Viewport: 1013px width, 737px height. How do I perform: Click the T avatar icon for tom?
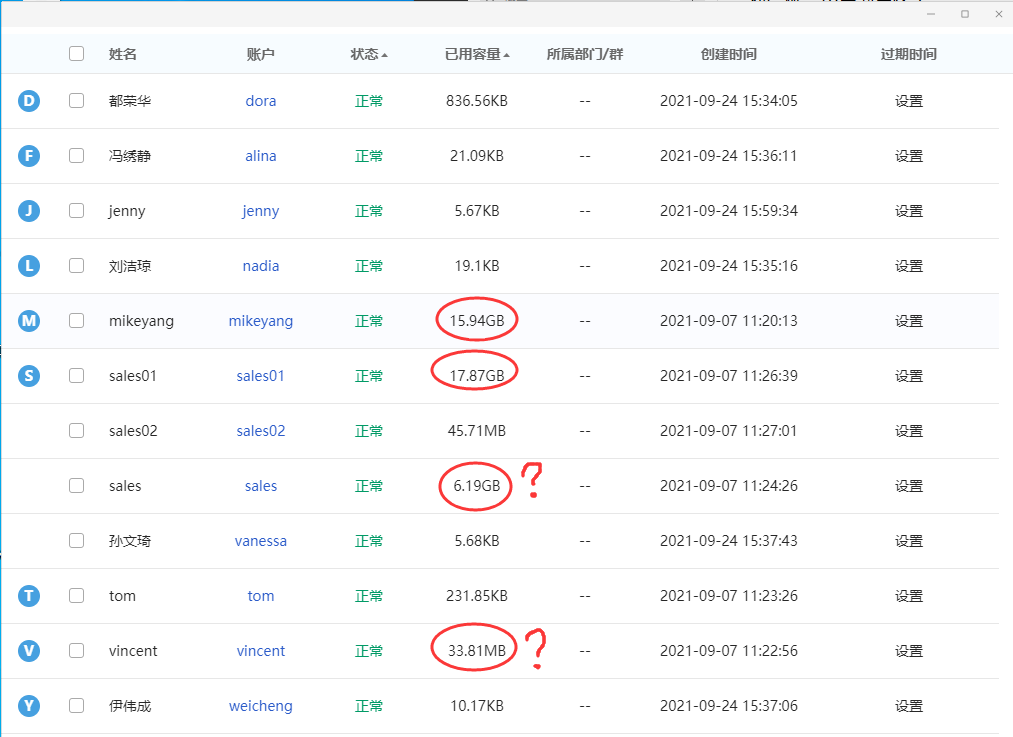pos(28,596)
